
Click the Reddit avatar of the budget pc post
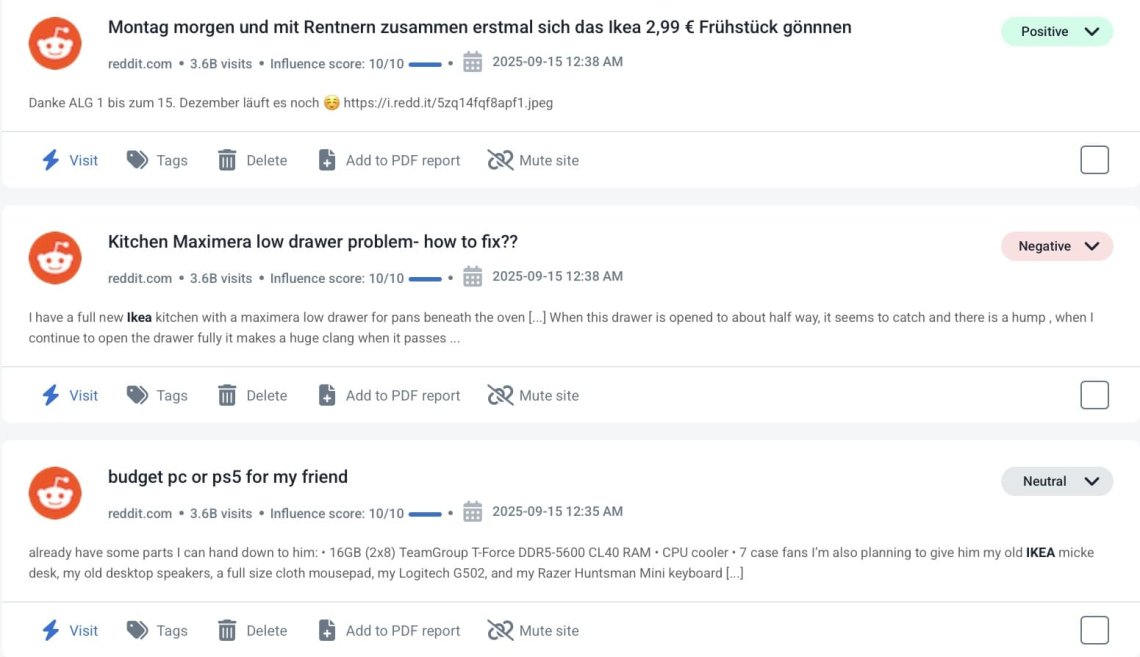tap(55, 493)
